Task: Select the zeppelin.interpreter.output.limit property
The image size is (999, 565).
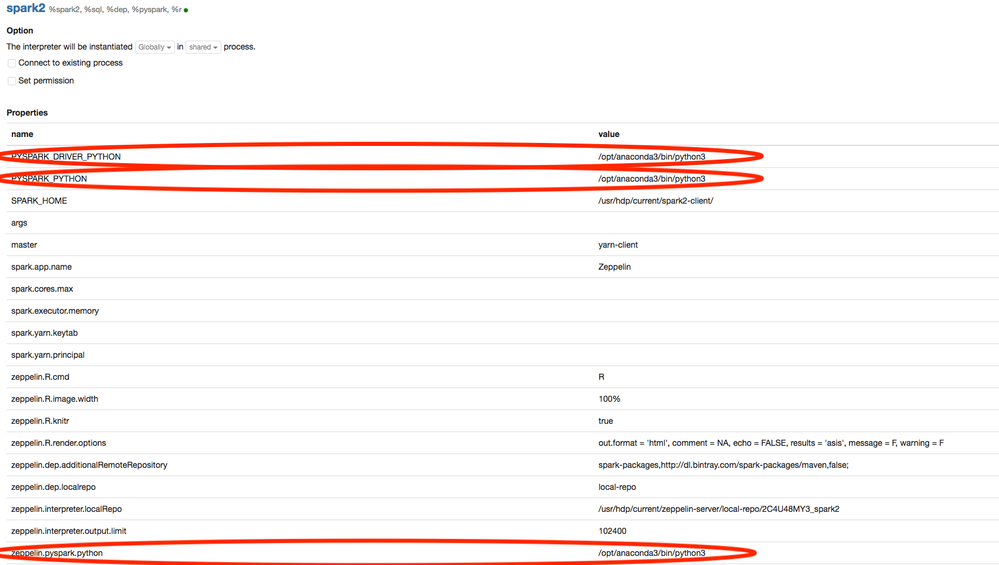Action: point(69,531)
